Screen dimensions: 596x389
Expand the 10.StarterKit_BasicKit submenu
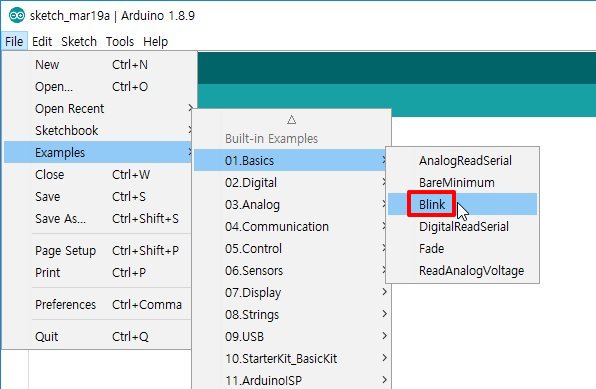[292, 359]
